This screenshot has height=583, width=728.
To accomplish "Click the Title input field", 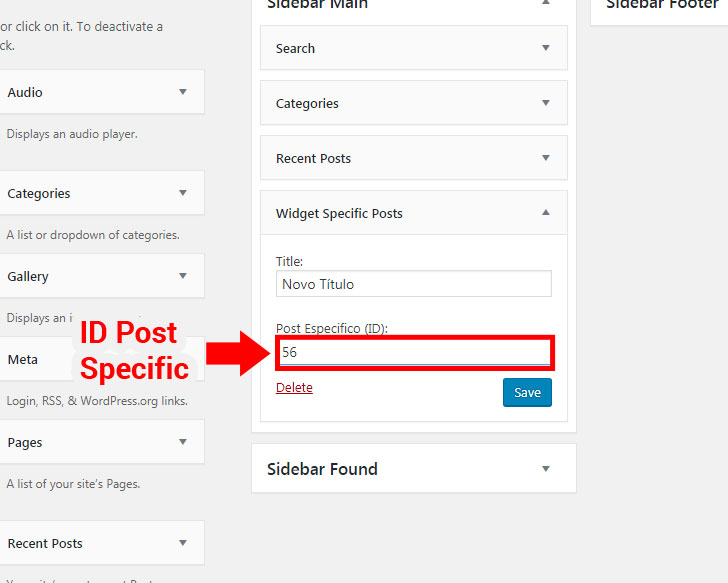I will click(414, 284).
